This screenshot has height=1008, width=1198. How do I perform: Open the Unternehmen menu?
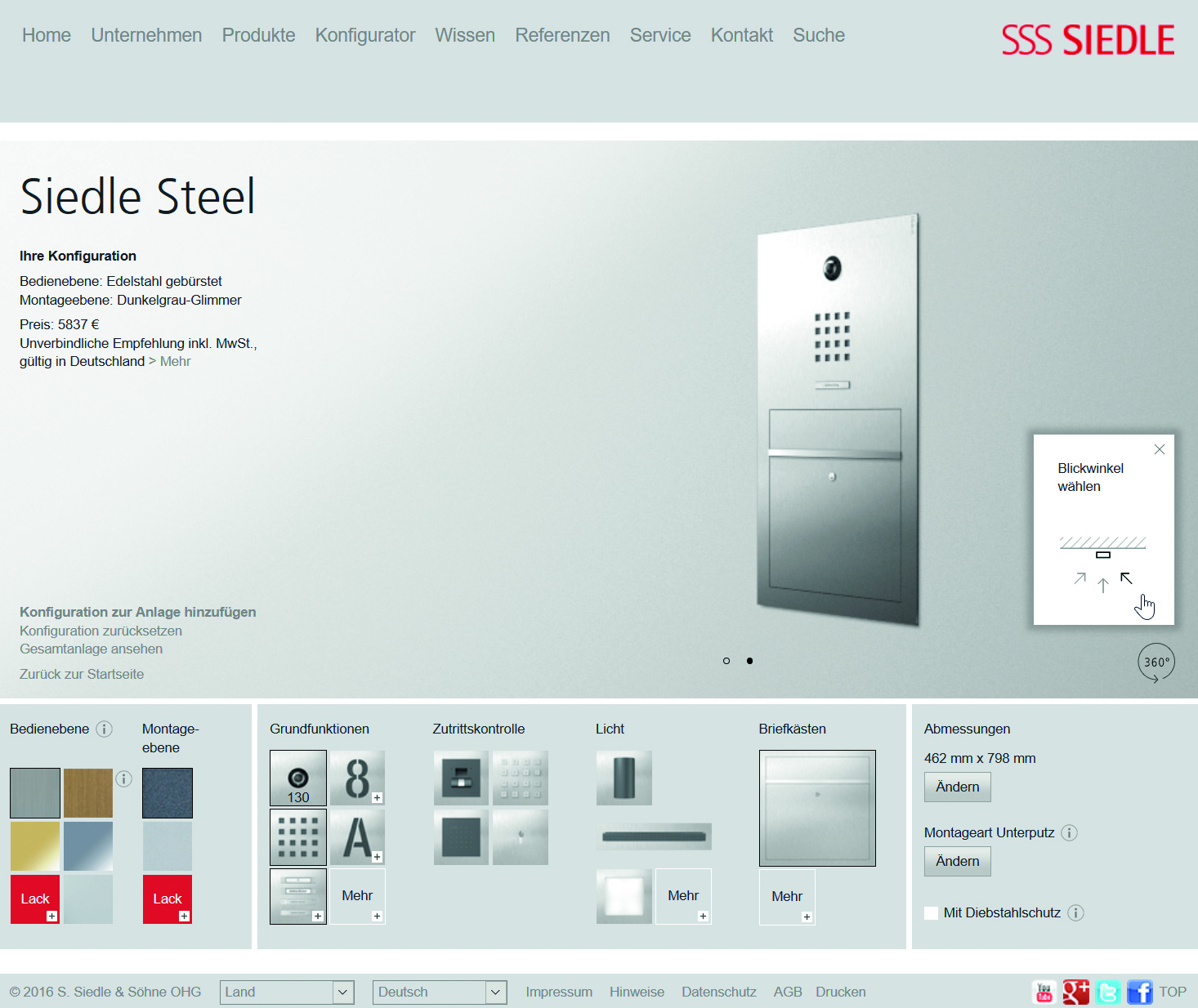point(146,35)
